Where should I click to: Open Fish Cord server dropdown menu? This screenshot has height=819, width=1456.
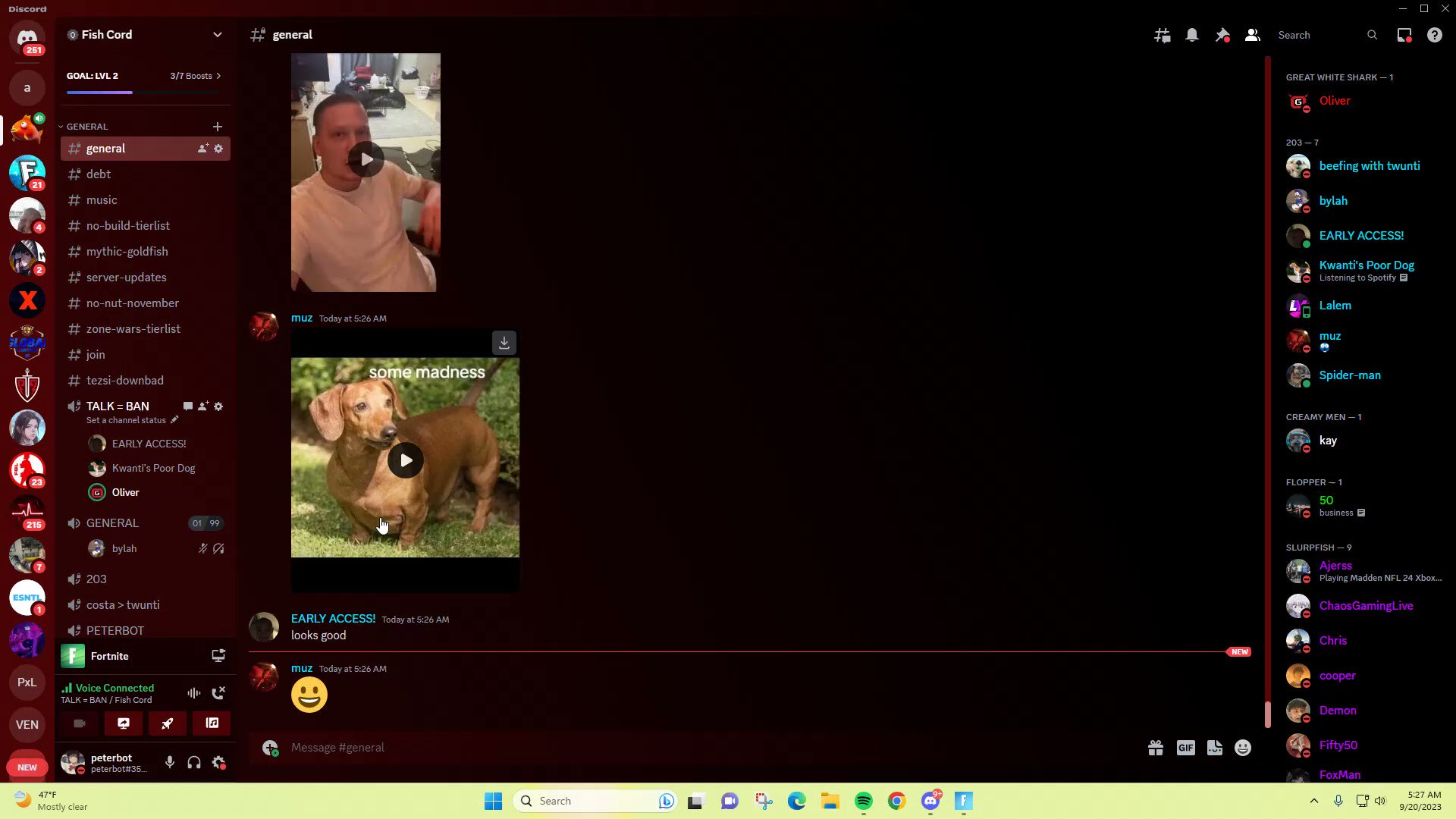(218, 35)
